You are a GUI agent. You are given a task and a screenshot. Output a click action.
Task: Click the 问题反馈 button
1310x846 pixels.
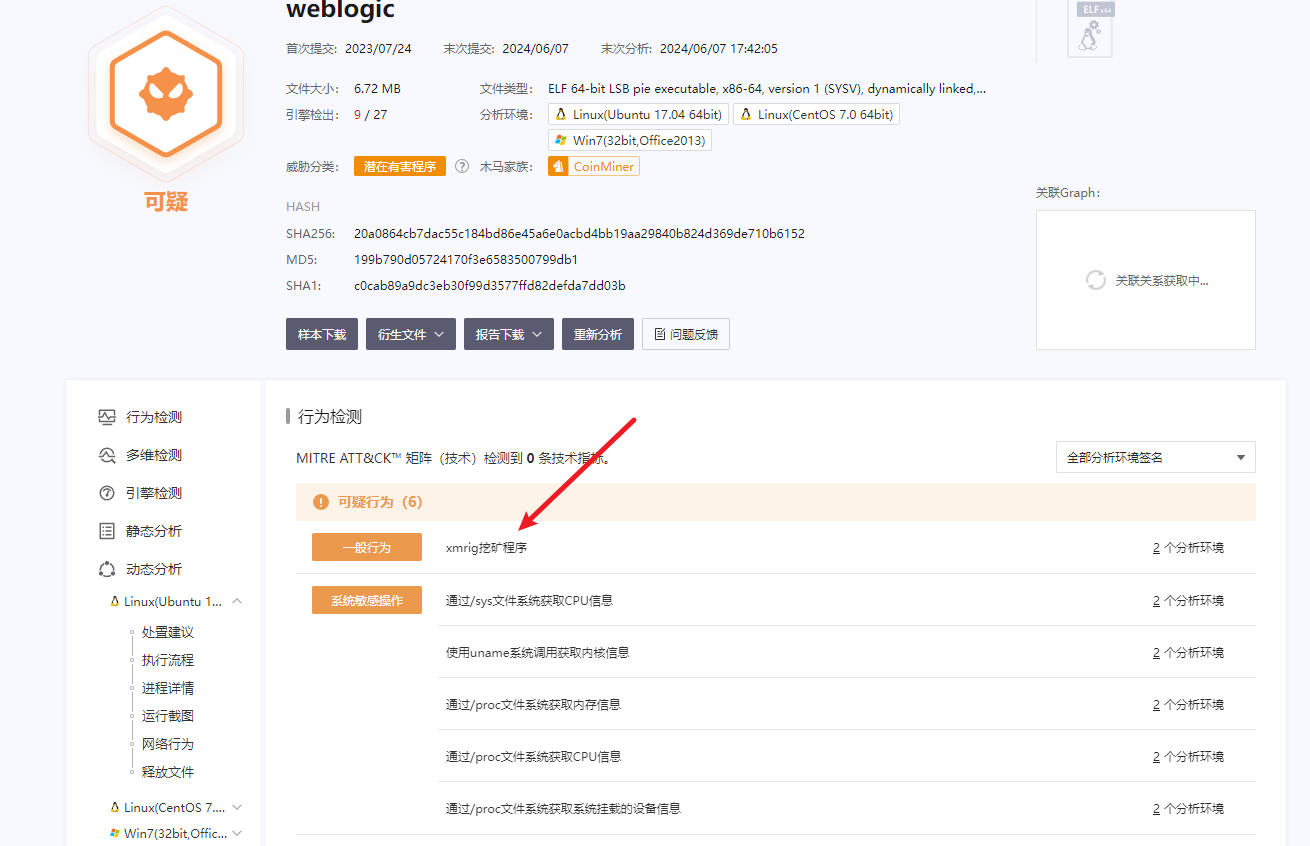tap(686, 334)
